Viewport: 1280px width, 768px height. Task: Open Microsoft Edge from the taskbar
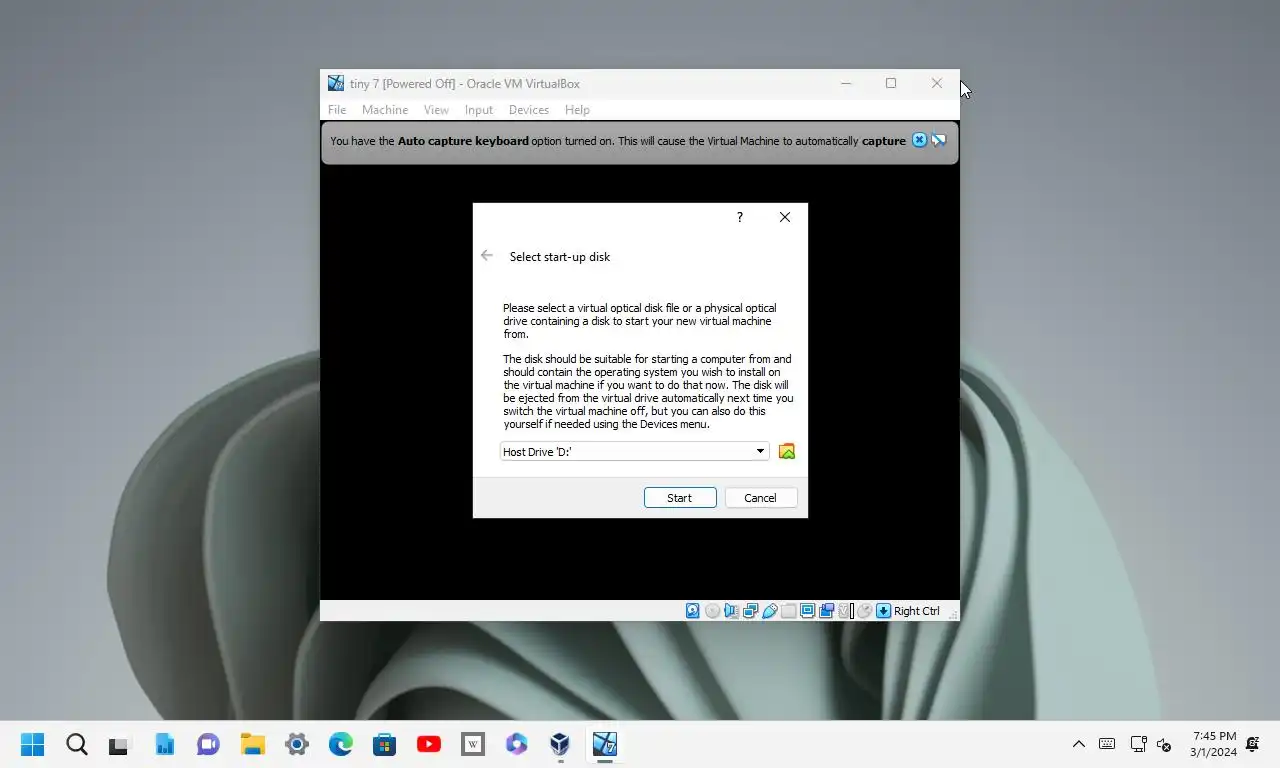(341, 744)
